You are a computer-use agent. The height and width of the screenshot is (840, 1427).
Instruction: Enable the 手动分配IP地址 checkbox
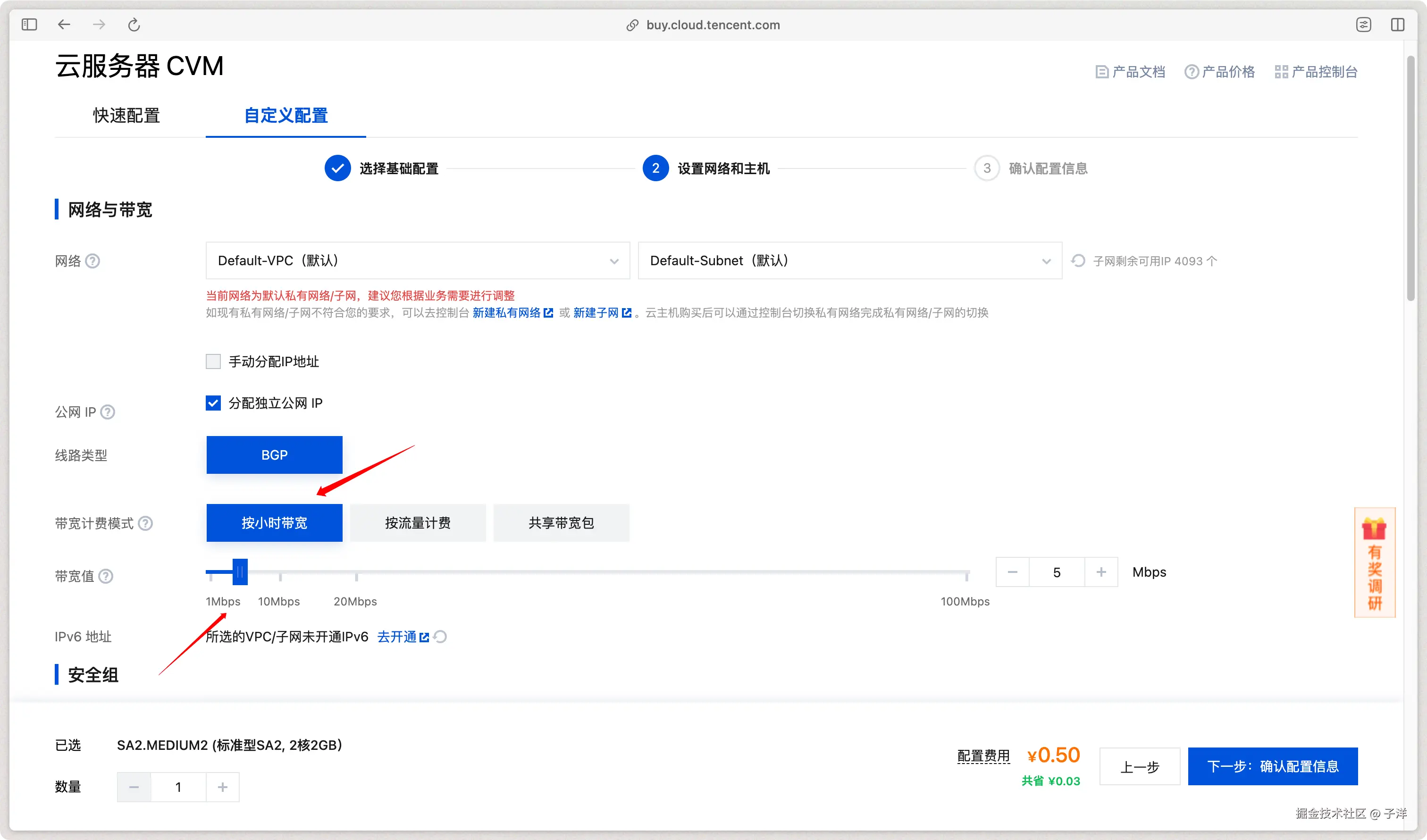coord(213,361)
